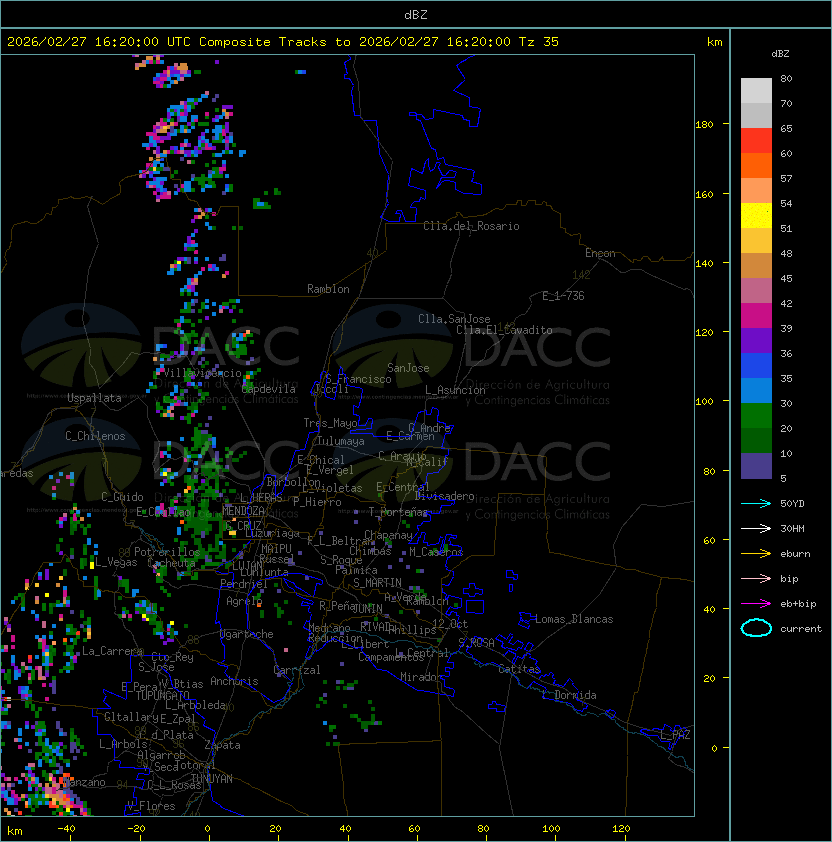Click the 'Tz 35' header value

539,42
